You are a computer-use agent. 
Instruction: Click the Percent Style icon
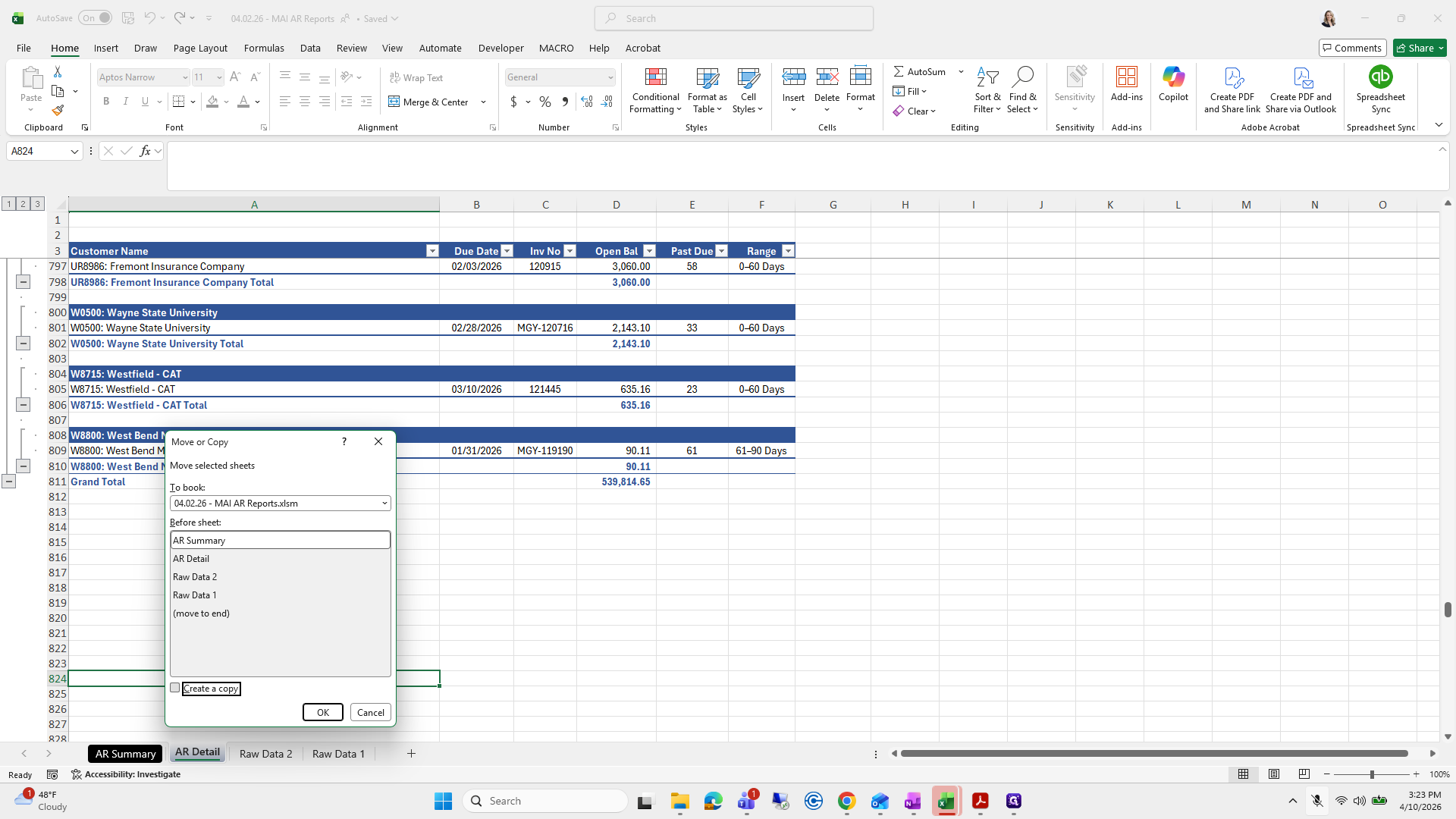coord(545,102)
